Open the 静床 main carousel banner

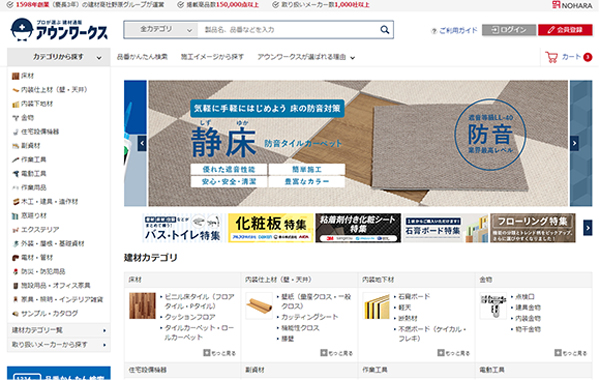(358, 144)
